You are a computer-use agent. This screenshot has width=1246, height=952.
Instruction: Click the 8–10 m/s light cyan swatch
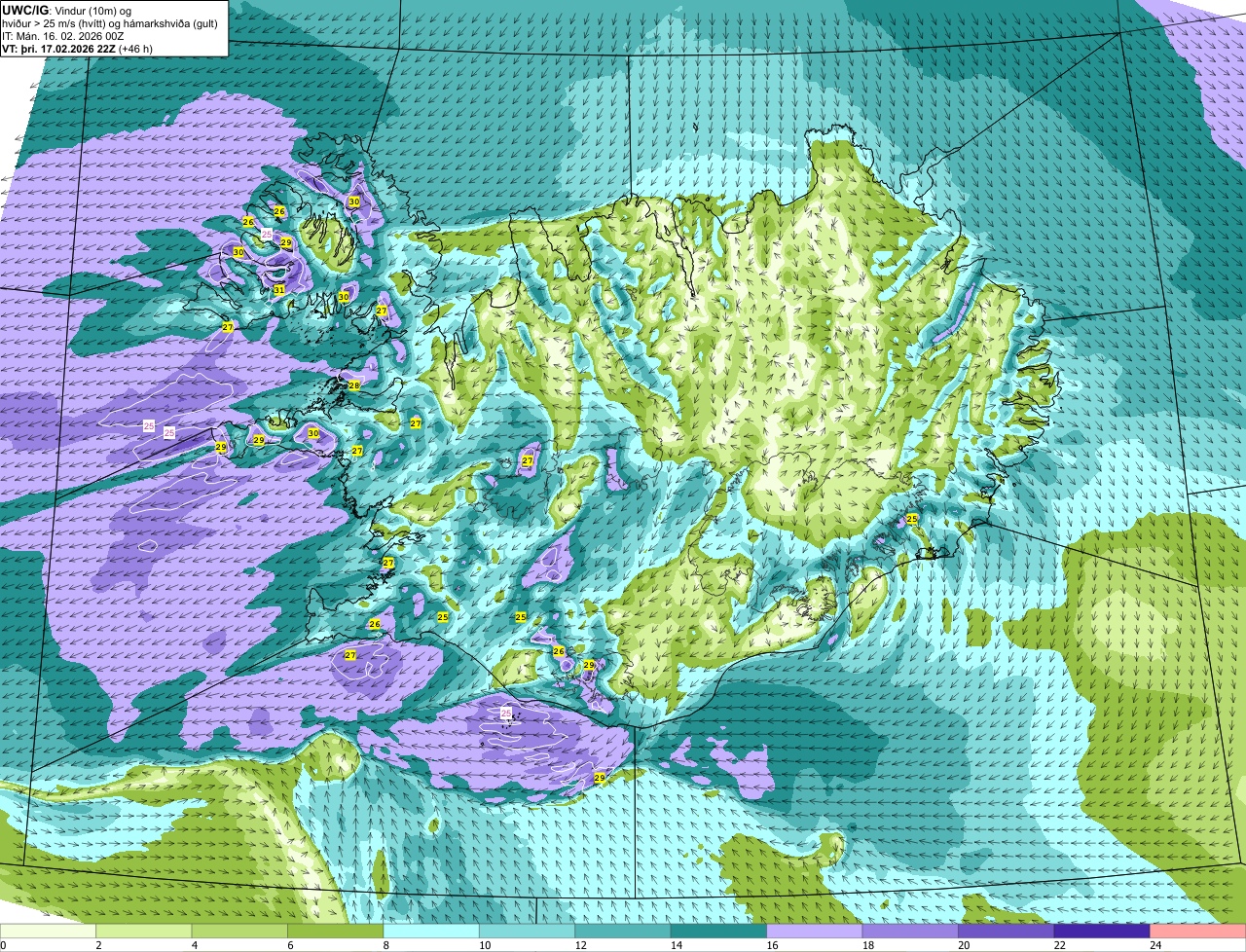(x=431, y=931)
